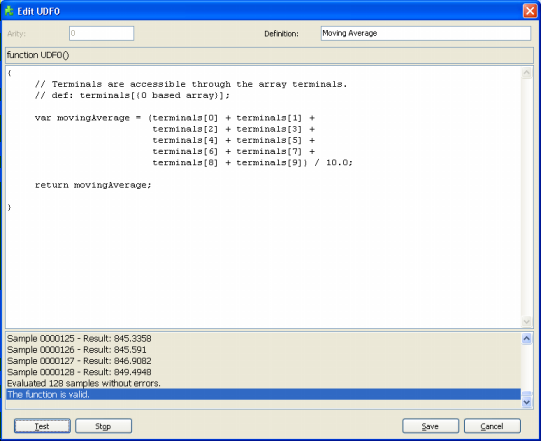Click the code editor scroll down arrow

pyautogui.click(x=527, y=322)
